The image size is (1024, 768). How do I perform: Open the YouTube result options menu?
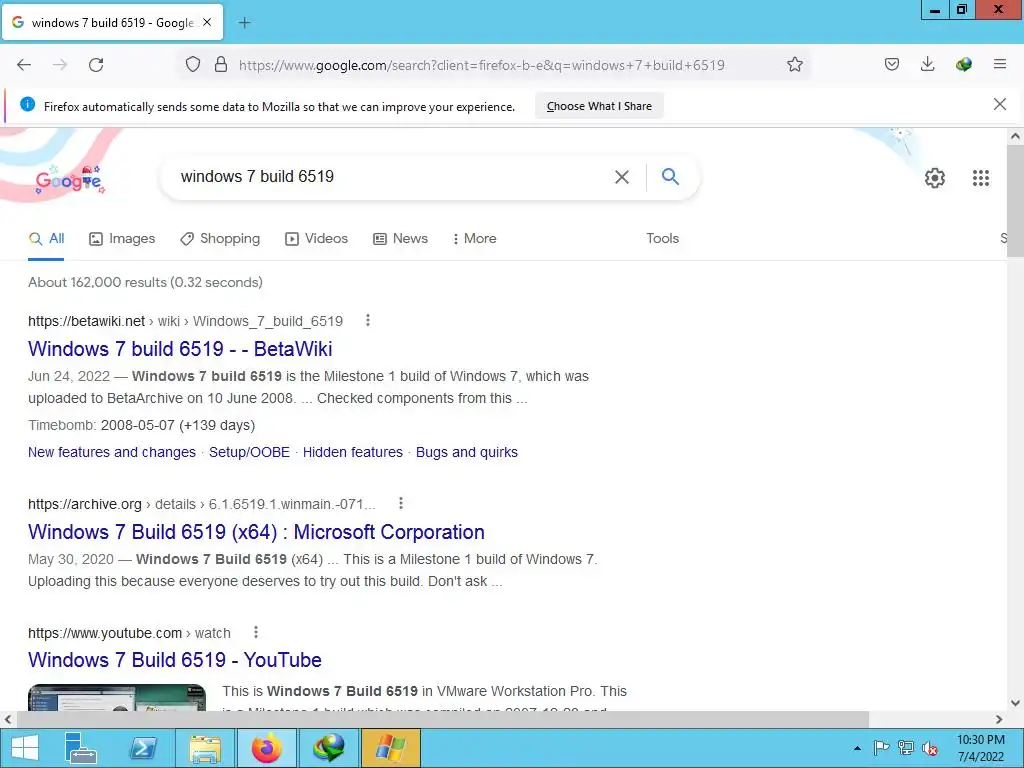tap(255, 632)
